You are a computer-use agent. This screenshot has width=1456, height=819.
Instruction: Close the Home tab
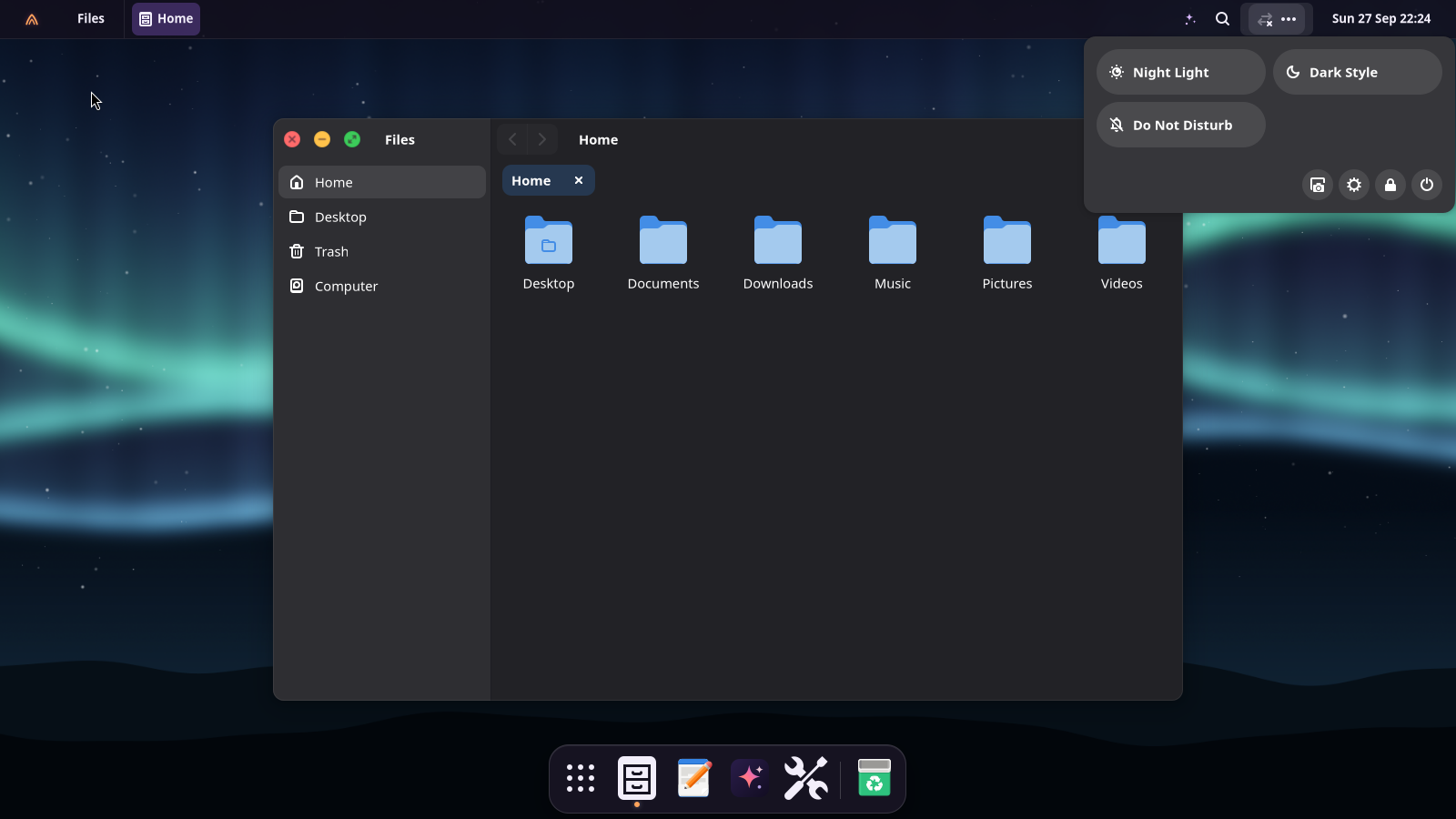click(x=579, y=180)
